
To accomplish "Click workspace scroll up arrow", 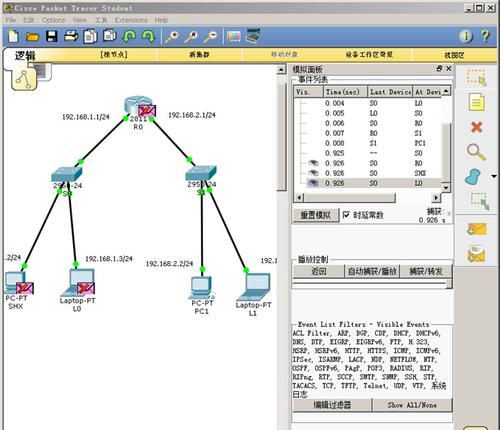I will (281, 69).
